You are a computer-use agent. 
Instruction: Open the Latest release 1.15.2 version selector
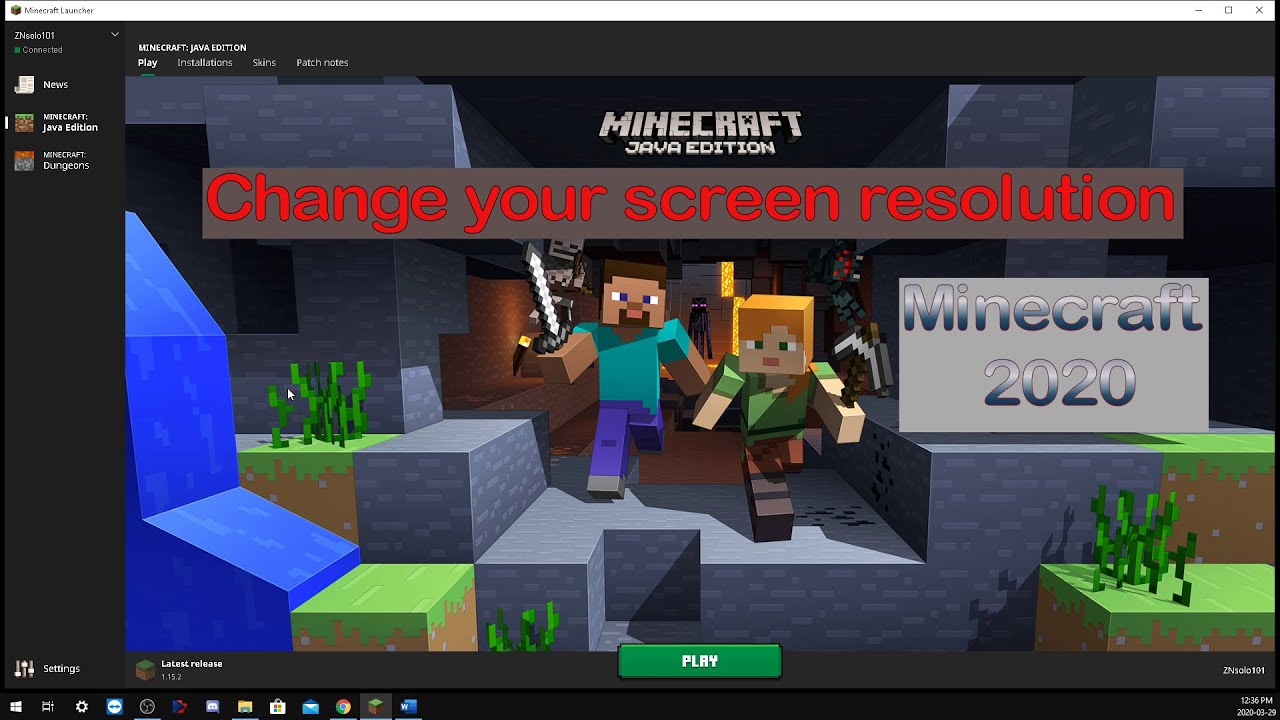click(x=180, y=670)
